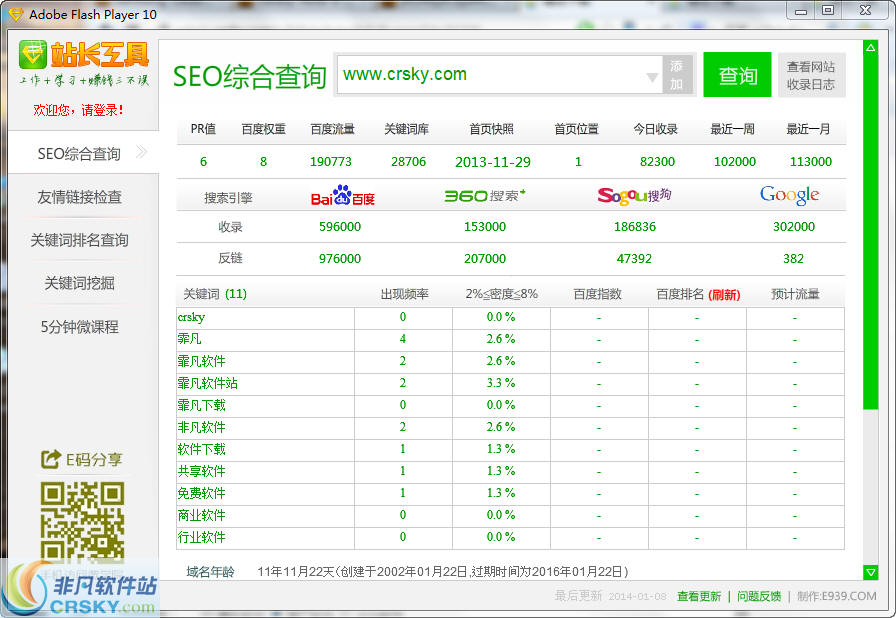Click the keyword crsky

tap(191, 317)
